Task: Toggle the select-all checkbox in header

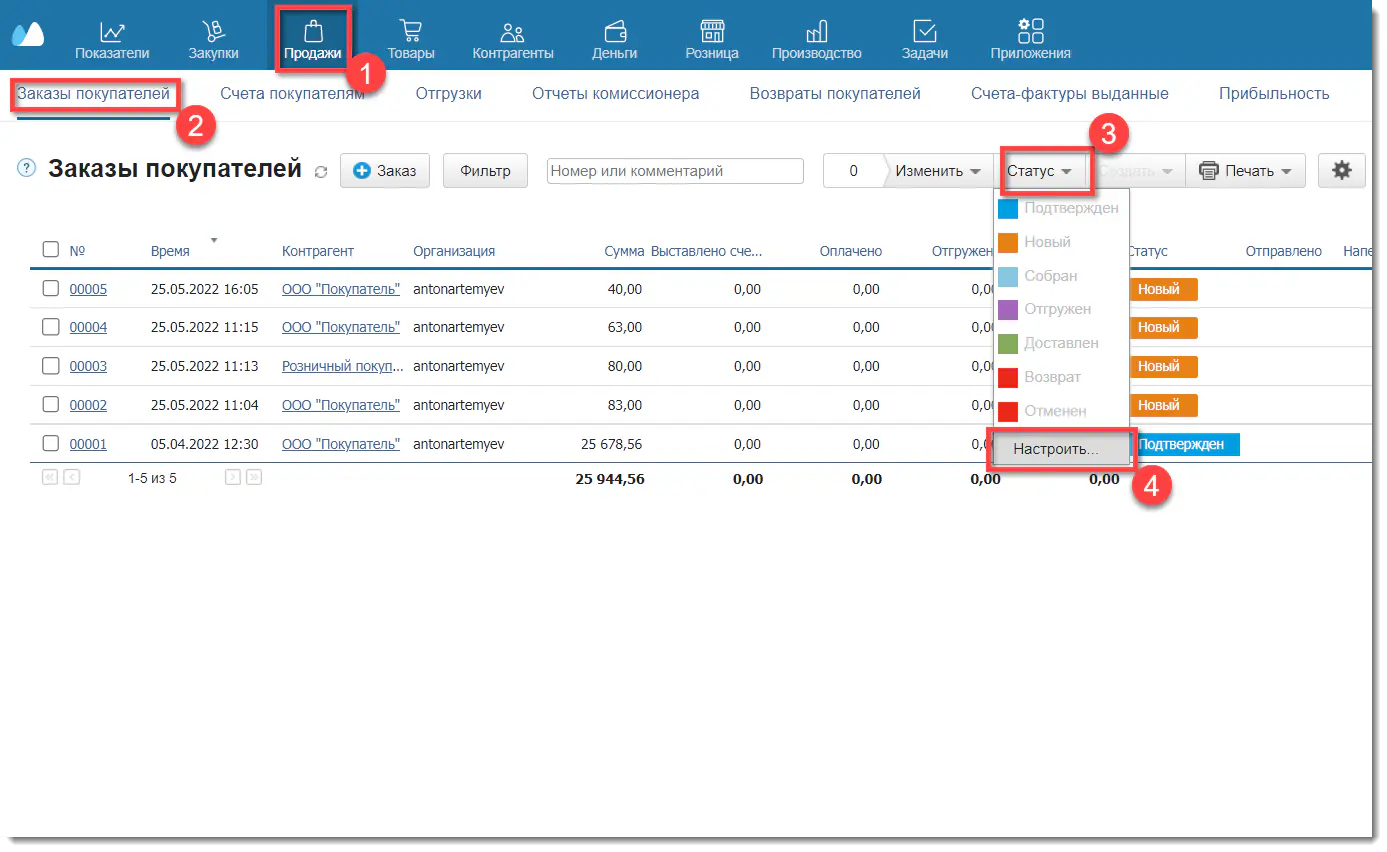Action: tap(51, 250)
